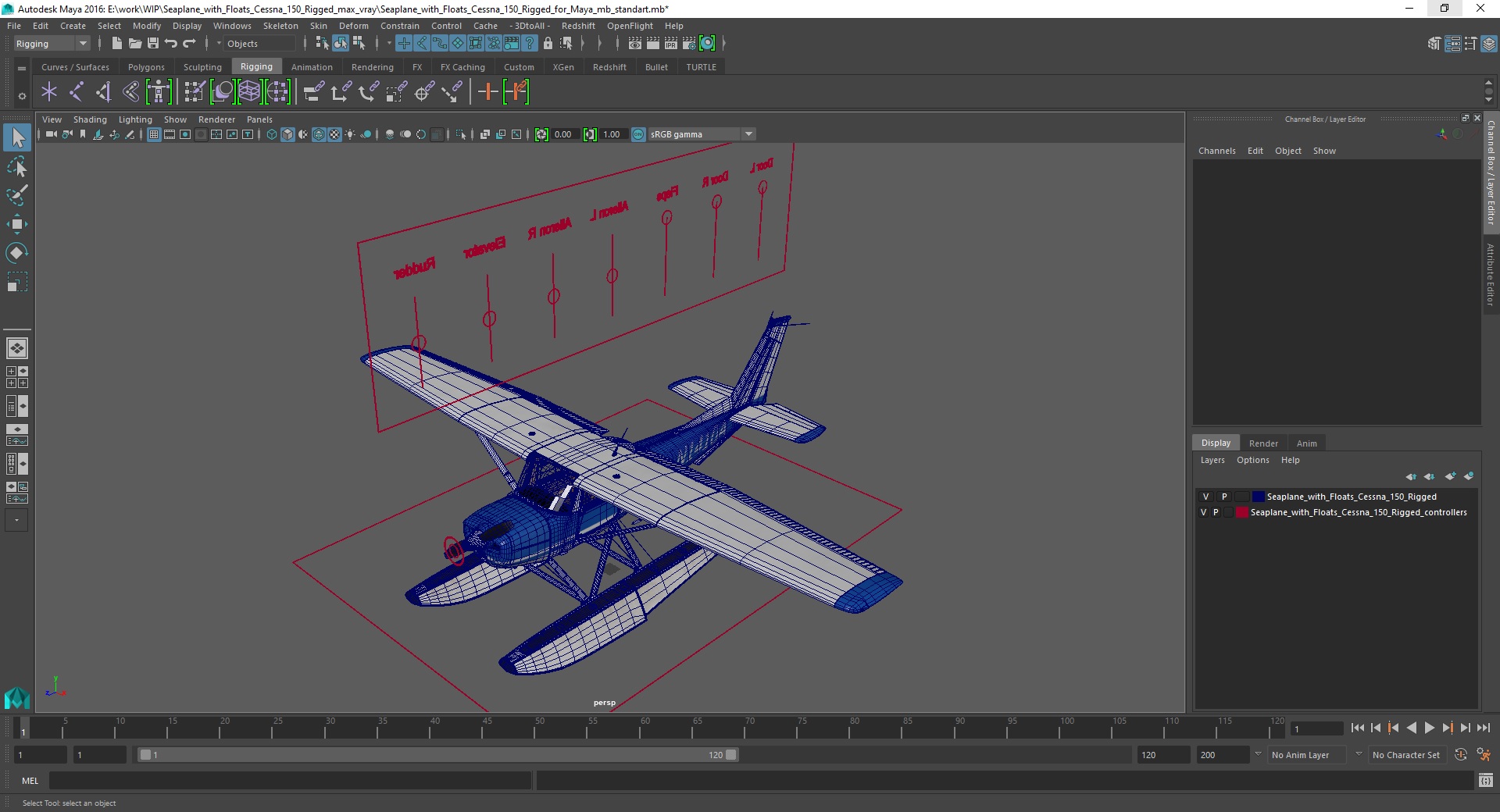
Task: Activate the Move tool
Action: [17, 224]
